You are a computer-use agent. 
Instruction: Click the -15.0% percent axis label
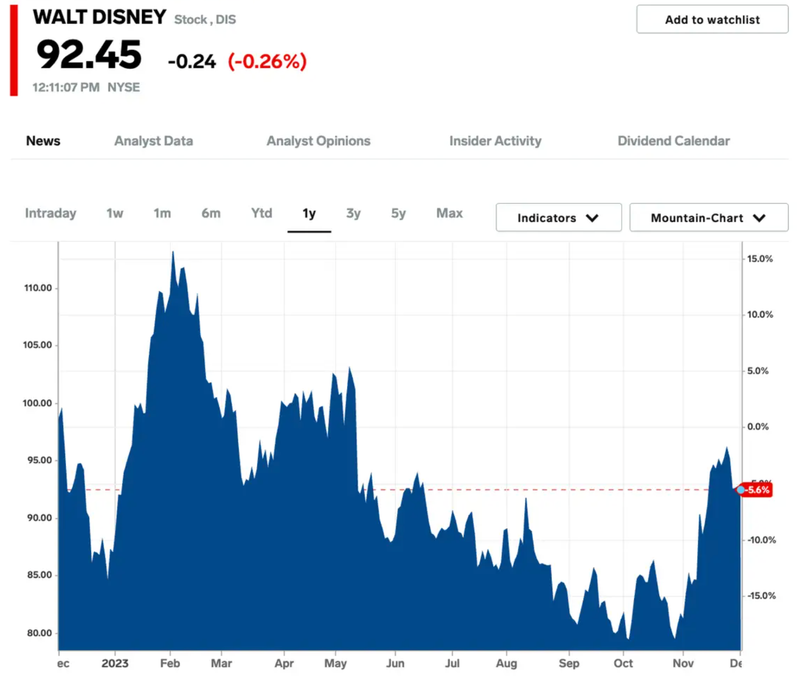(x=761, y=595)
